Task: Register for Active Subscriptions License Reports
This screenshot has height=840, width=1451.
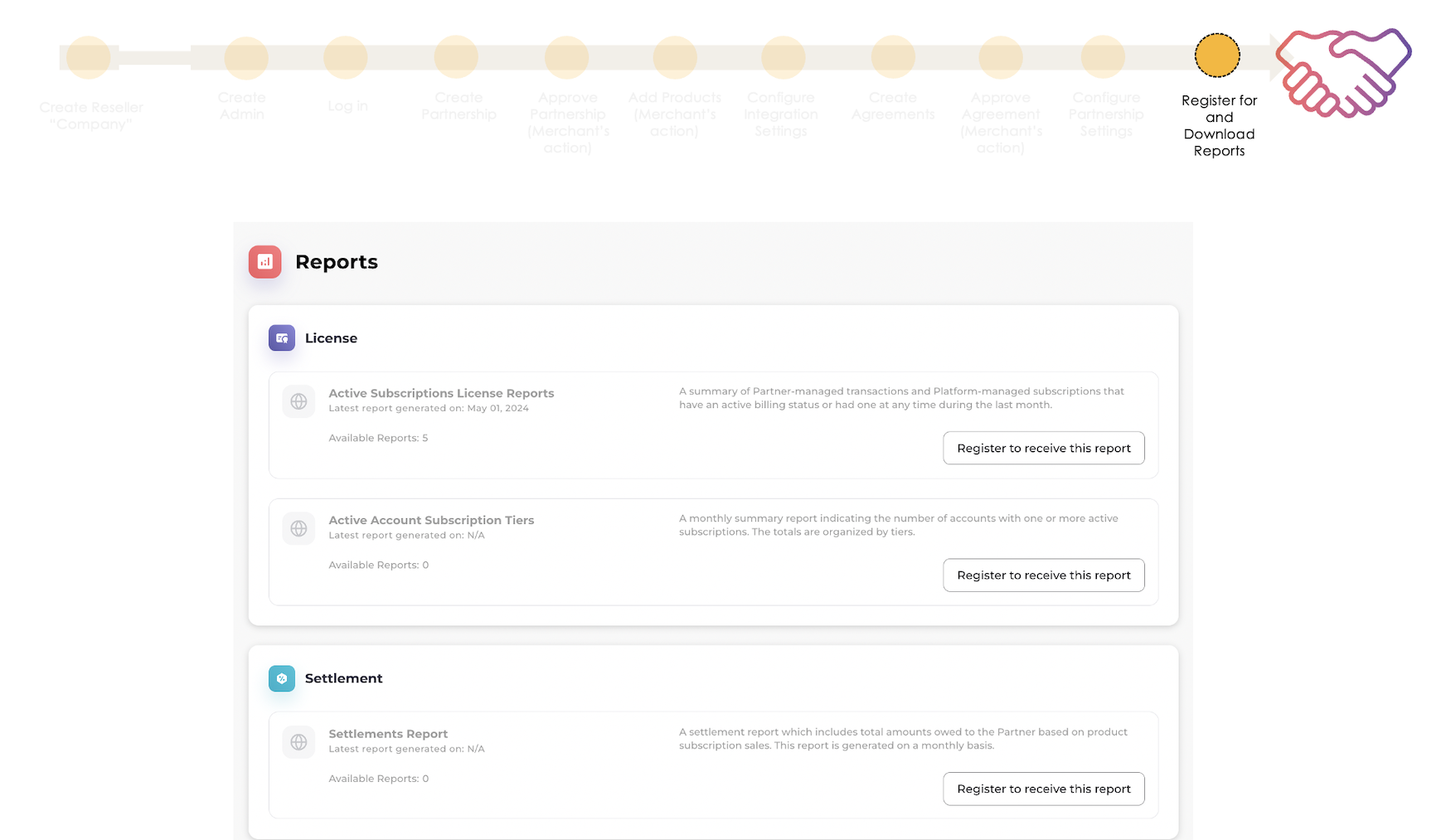Action: coord(1044,448)
